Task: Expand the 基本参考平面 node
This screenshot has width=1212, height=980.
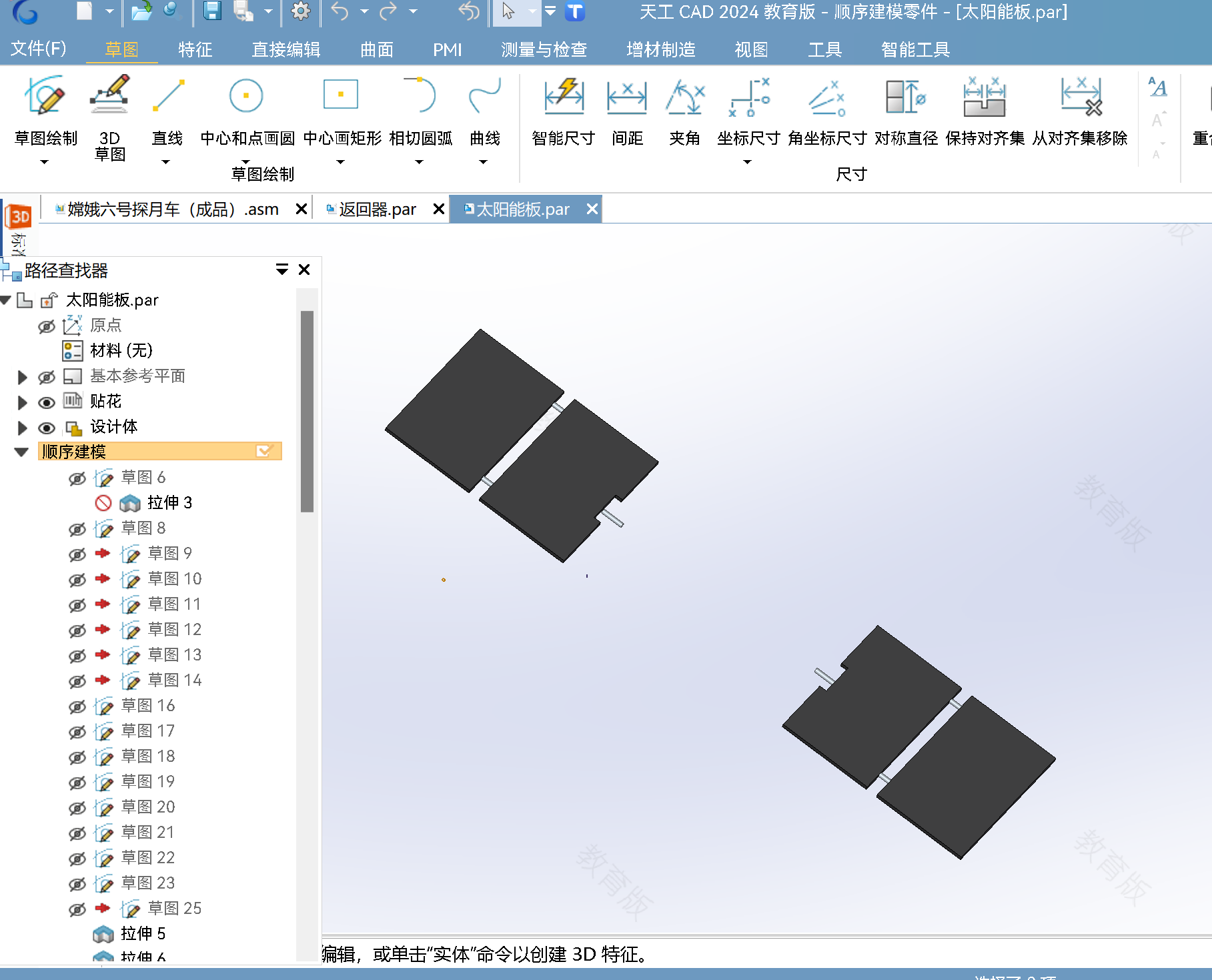Action: [22, 377]
